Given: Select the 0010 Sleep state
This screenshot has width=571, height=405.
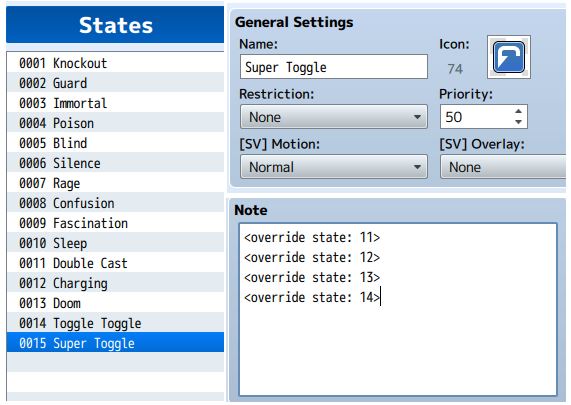Looking at the screenshot, I should [115, 243].
